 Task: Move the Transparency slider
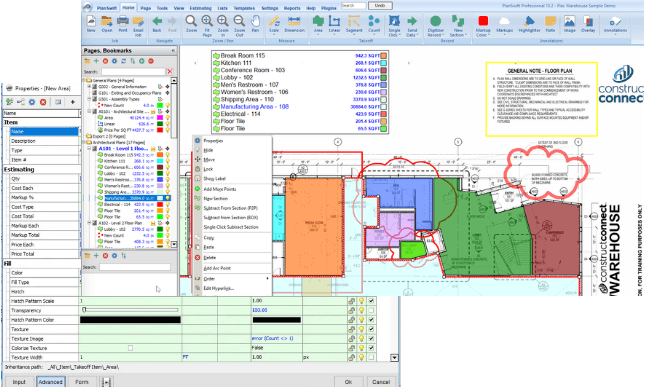tap(84, 310)
